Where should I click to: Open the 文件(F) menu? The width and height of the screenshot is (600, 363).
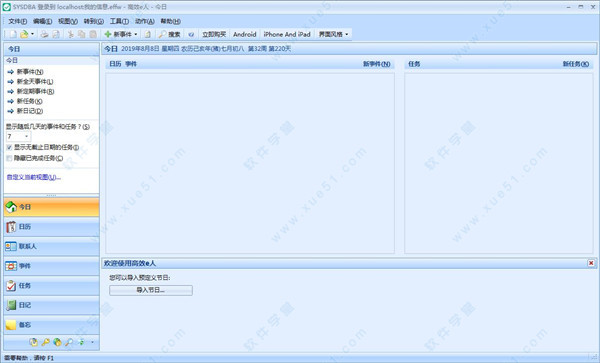[x=18, y=21]
